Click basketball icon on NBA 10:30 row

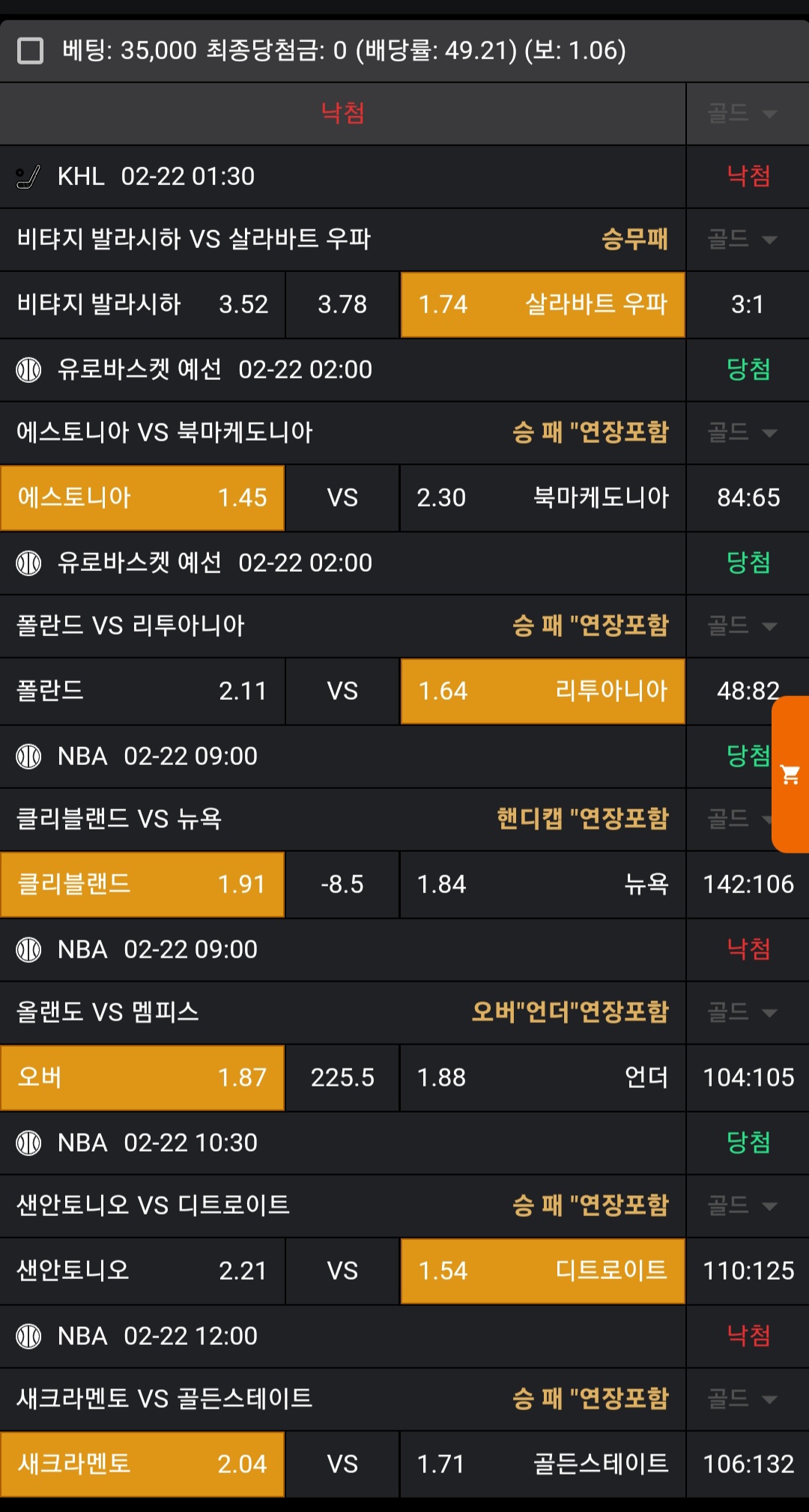tap(28, 1143)
